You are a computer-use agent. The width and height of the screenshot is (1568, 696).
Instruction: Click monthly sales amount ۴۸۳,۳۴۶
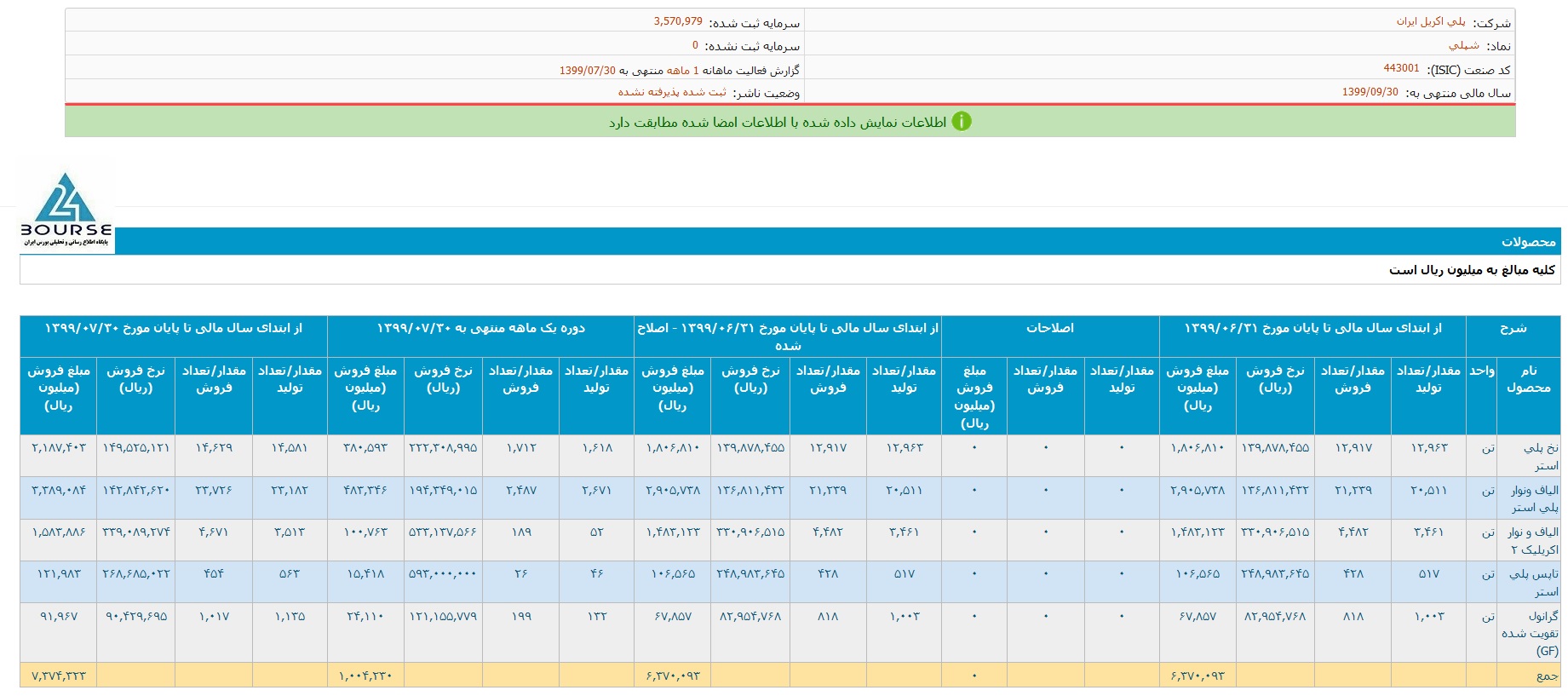[x=365, y=490]
